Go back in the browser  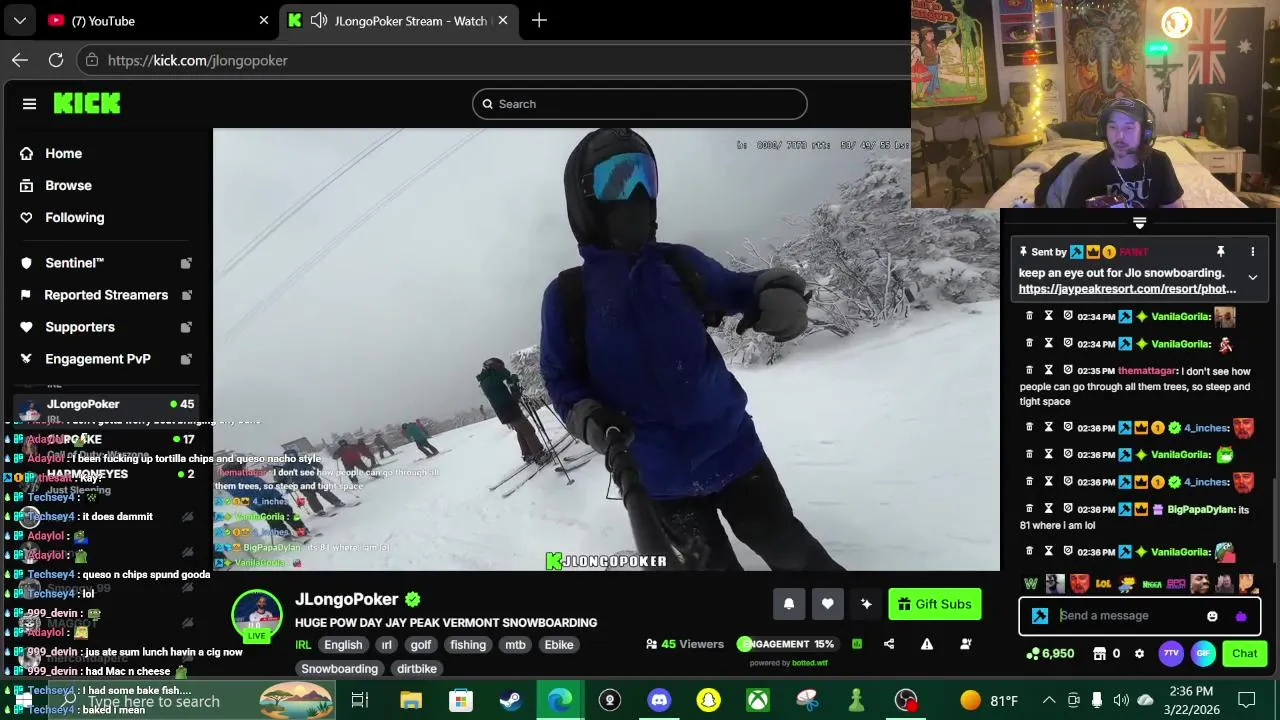point(20,60)
